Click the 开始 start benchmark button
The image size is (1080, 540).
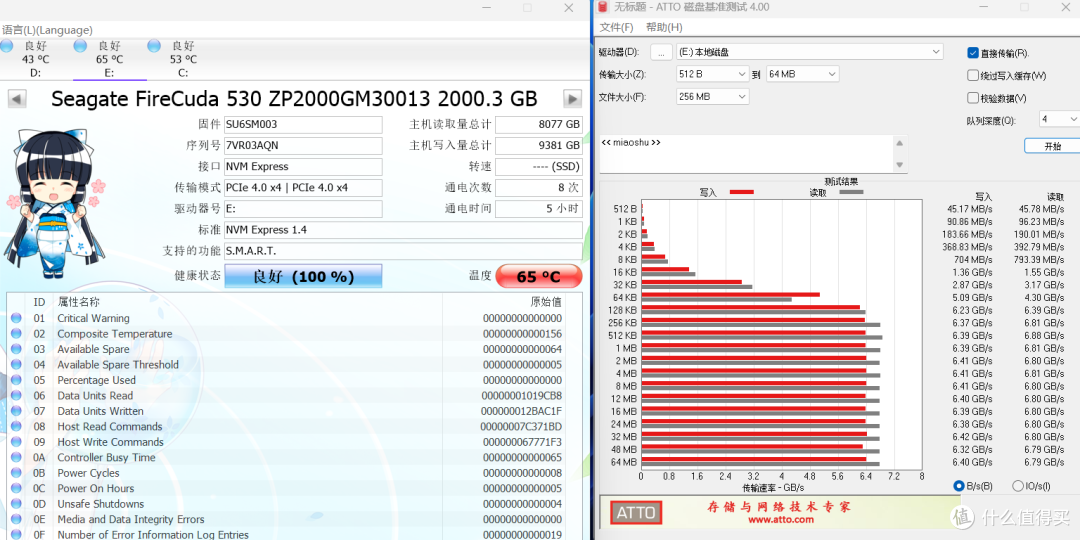coord(1052,146)
